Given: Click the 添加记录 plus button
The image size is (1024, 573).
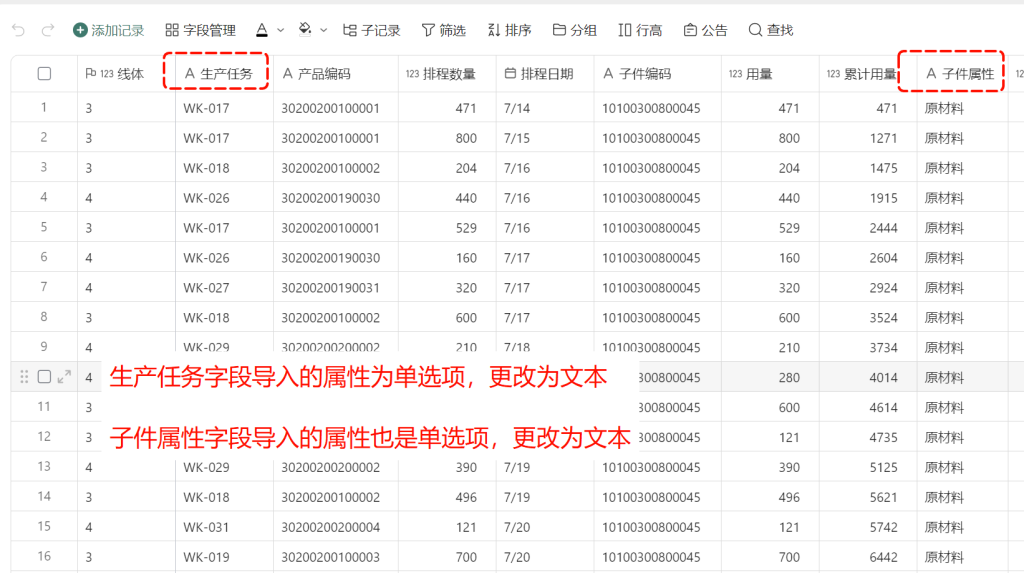Looking at the screenshot, I should 108,30.
